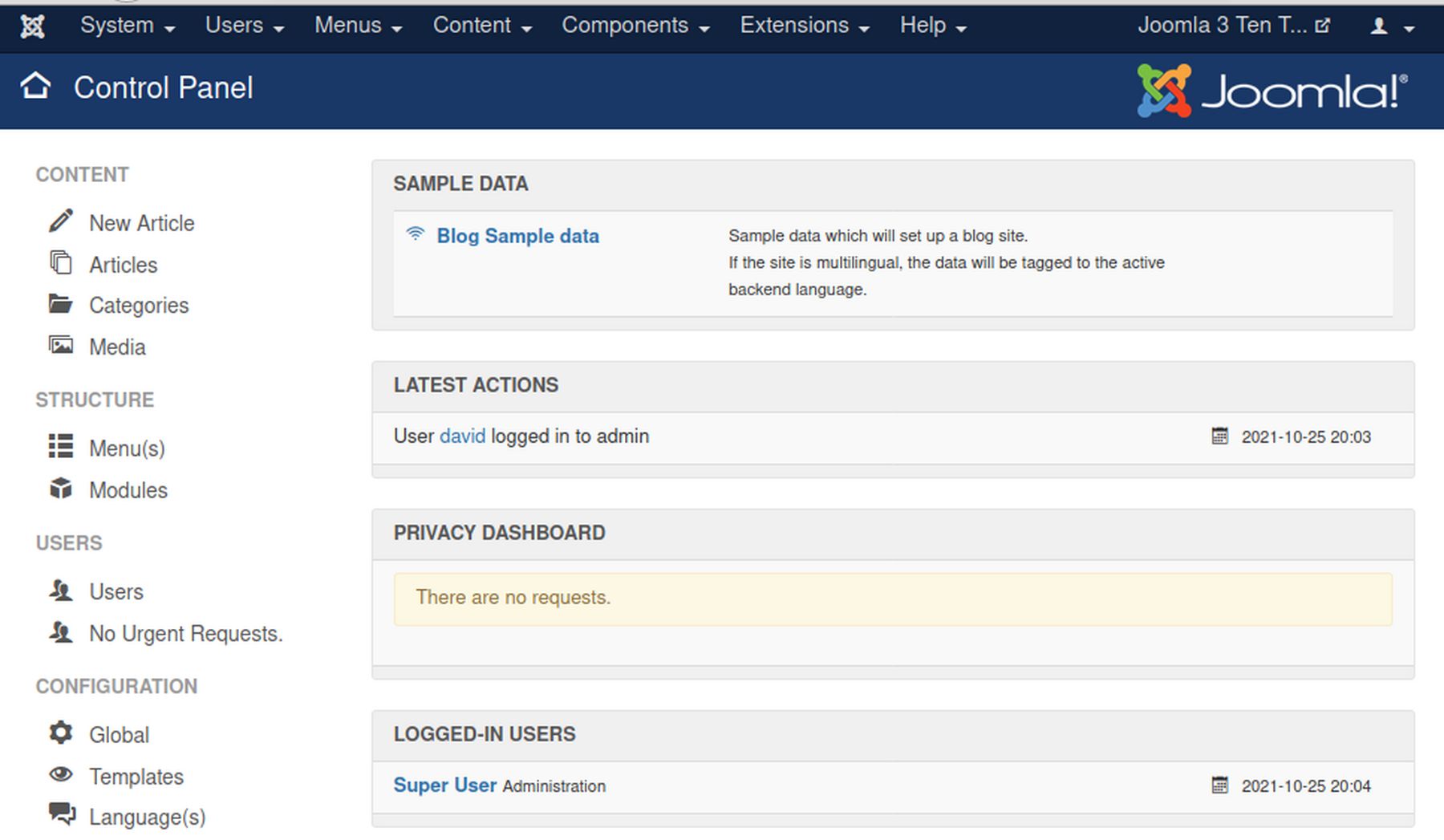The image size is (1444, 840).
Task: Open the Users link under USERS heading
Action: click(116, 592)
